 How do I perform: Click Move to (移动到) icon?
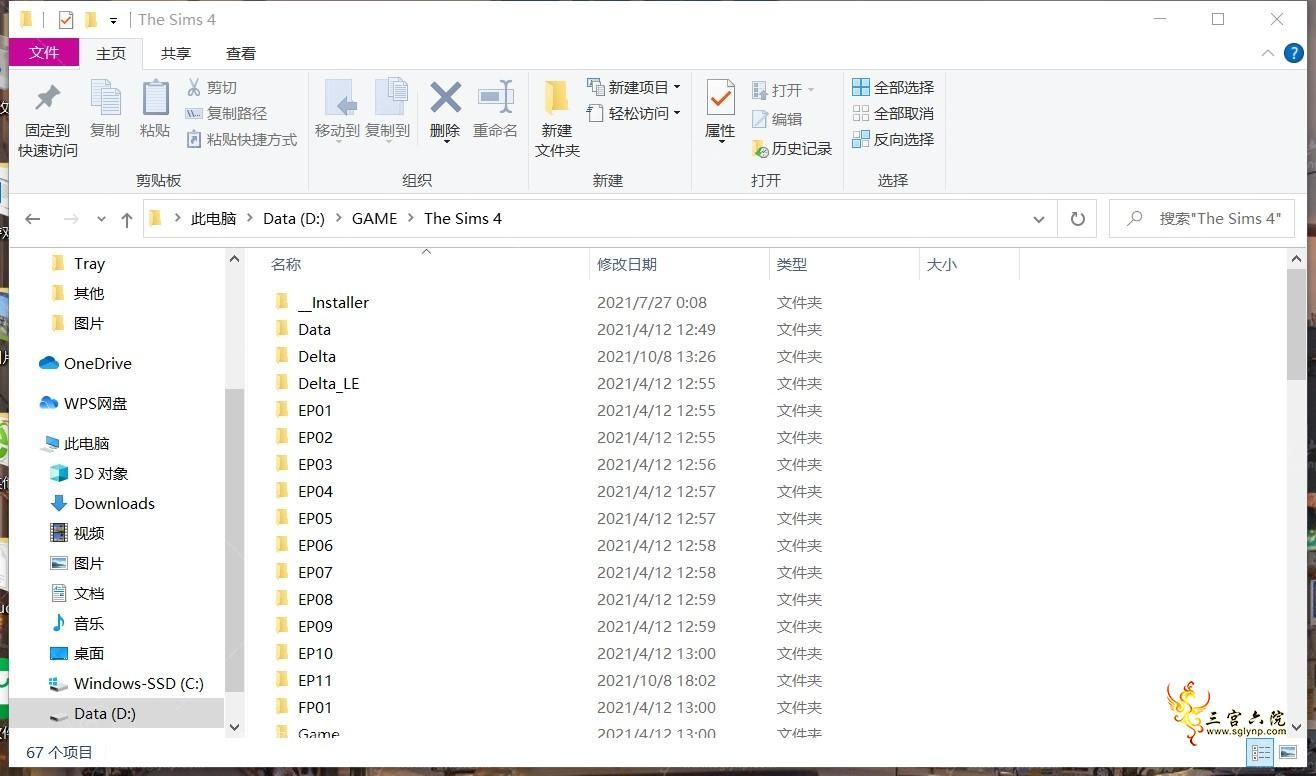pyautogui.click(x=339, y=98)
